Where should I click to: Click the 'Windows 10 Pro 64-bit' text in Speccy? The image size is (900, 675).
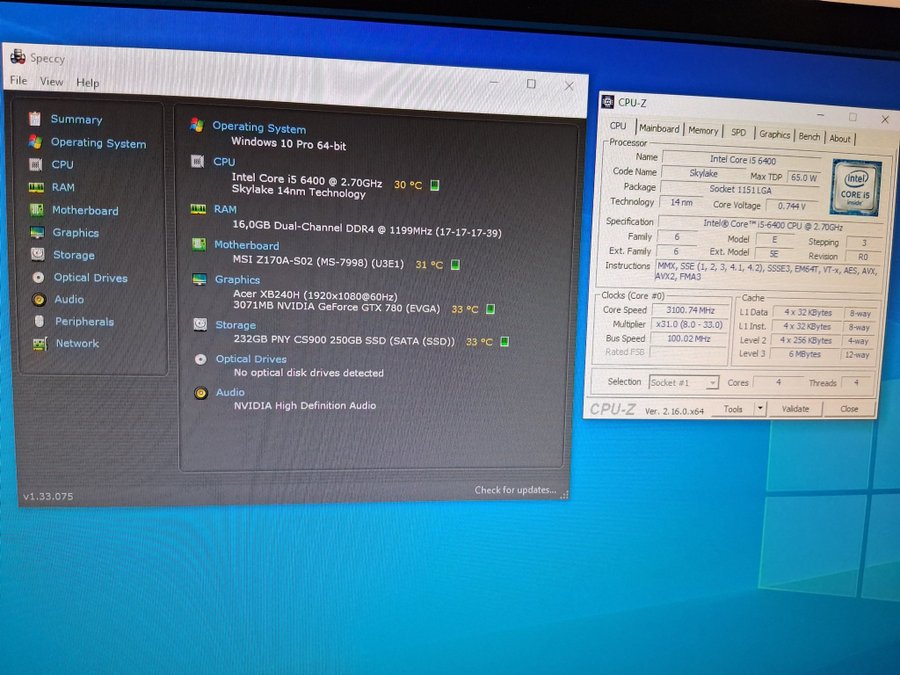pyautogui.click(x=288, y=143)
